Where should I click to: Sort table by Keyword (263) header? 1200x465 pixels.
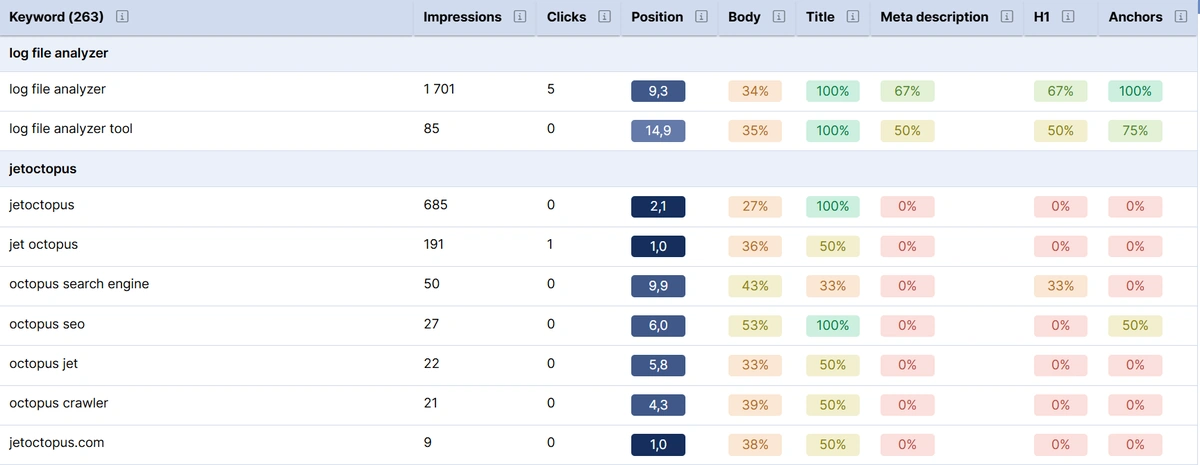tap(58, 17)
